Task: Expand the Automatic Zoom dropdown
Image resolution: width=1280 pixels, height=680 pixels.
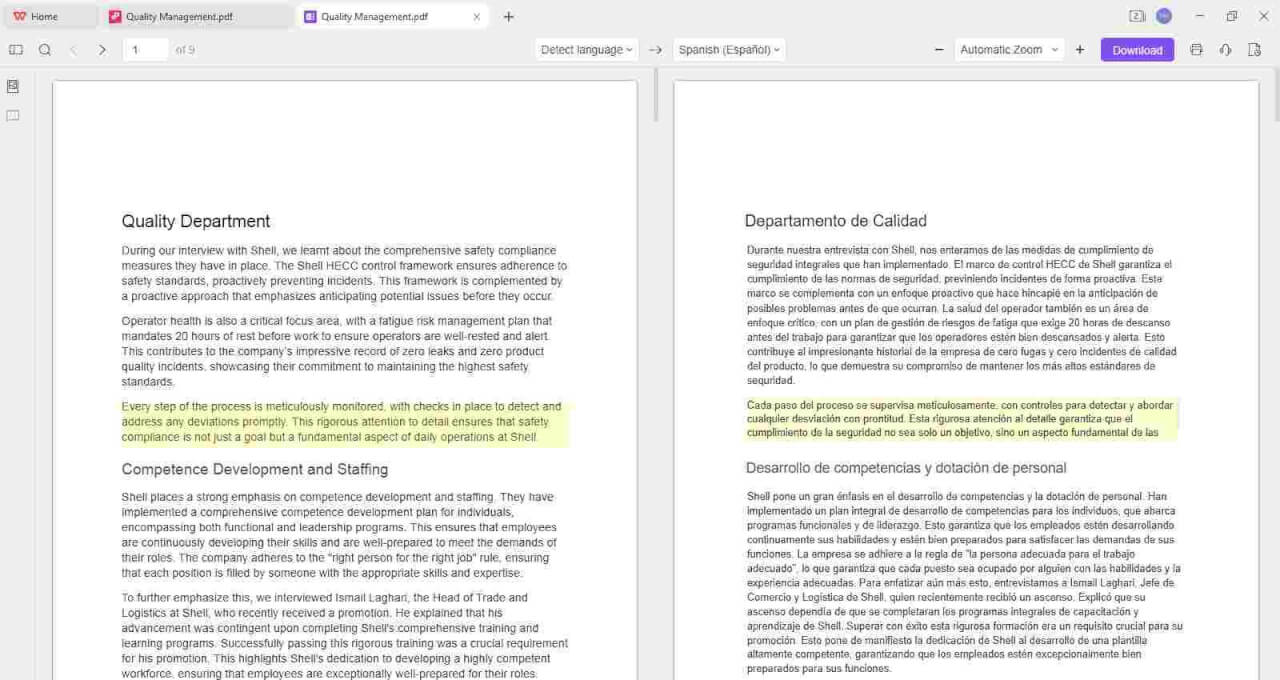Action: tap(1009, 49)
